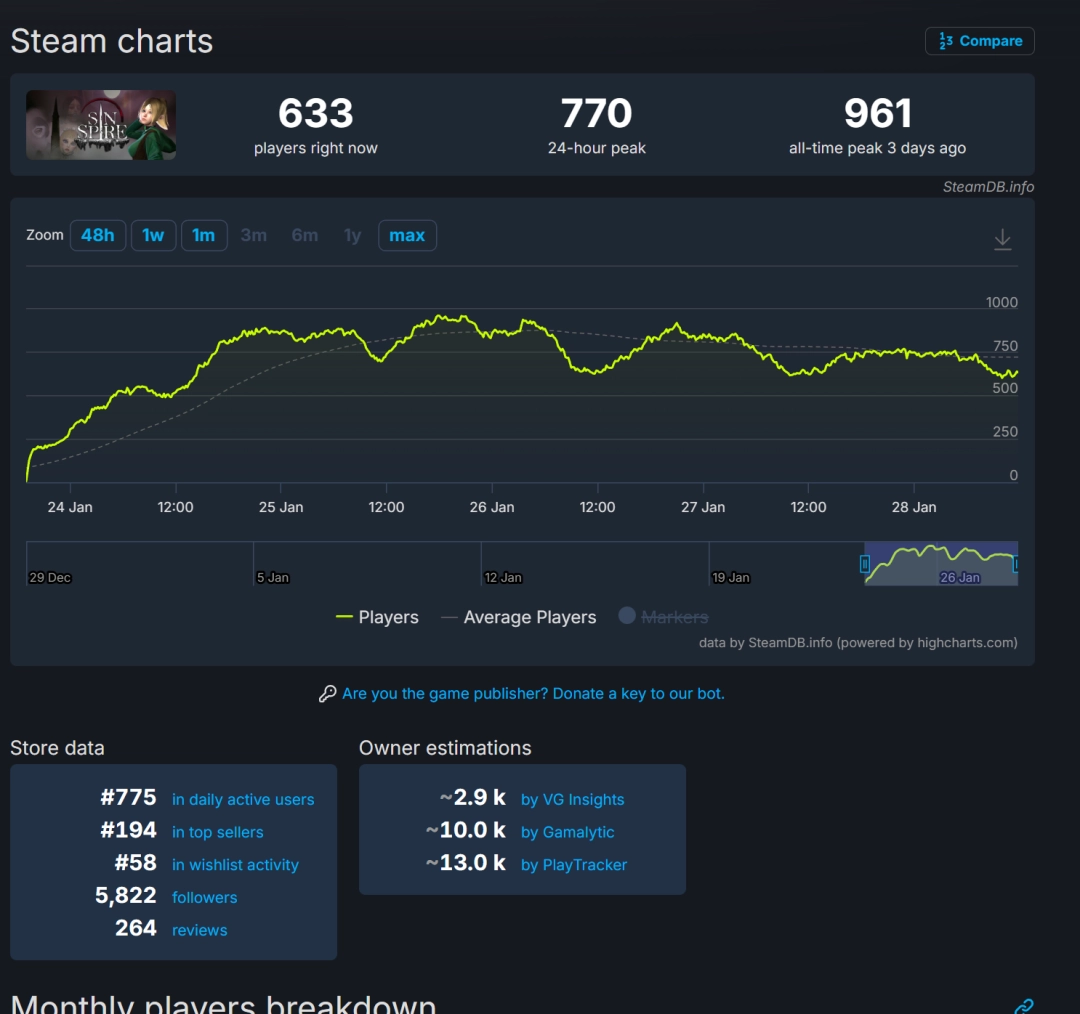1080x1014 pixels.
Task: Switch to the 1w zoom view
Action: pos(153,235)
